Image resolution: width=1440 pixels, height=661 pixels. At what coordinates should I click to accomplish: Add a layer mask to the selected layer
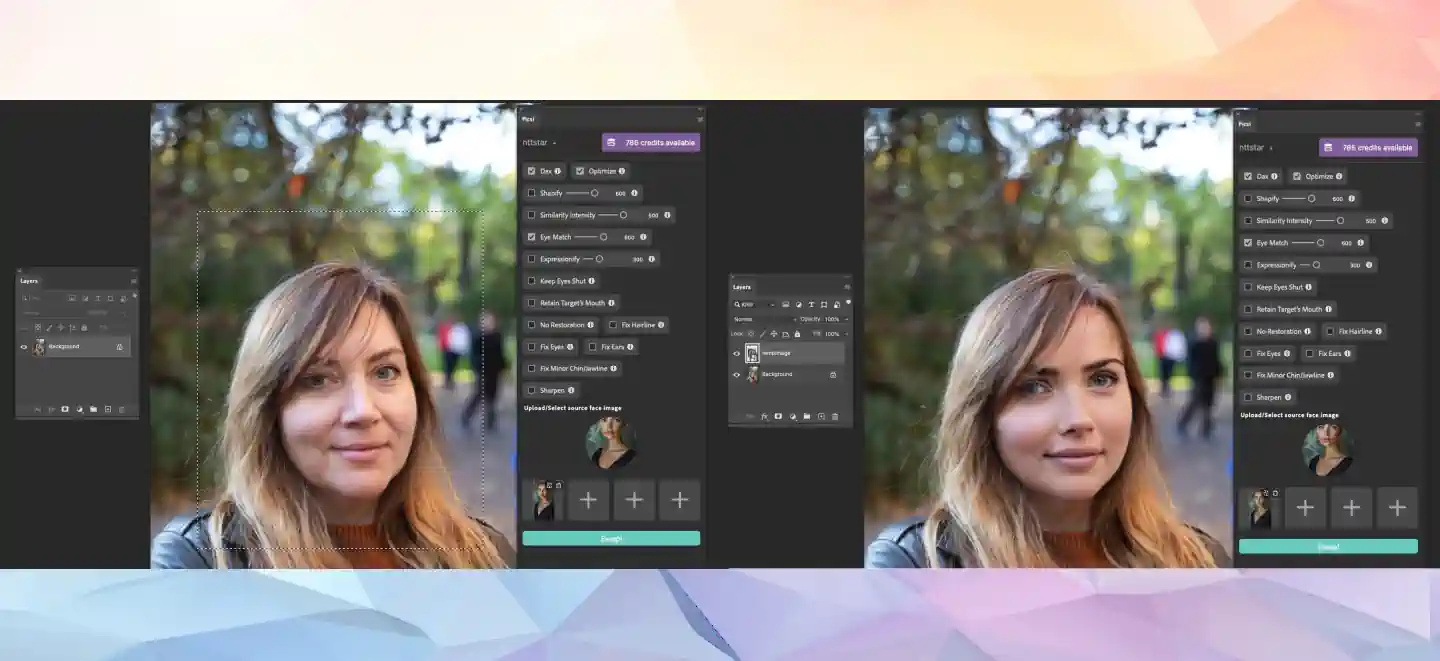(778, 417)
